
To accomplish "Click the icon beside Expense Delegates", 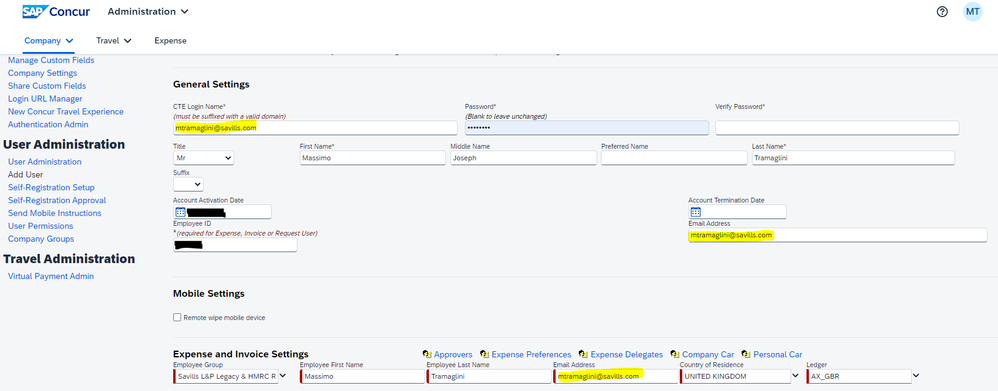I will pyautogui.click(x=584, y=354).
